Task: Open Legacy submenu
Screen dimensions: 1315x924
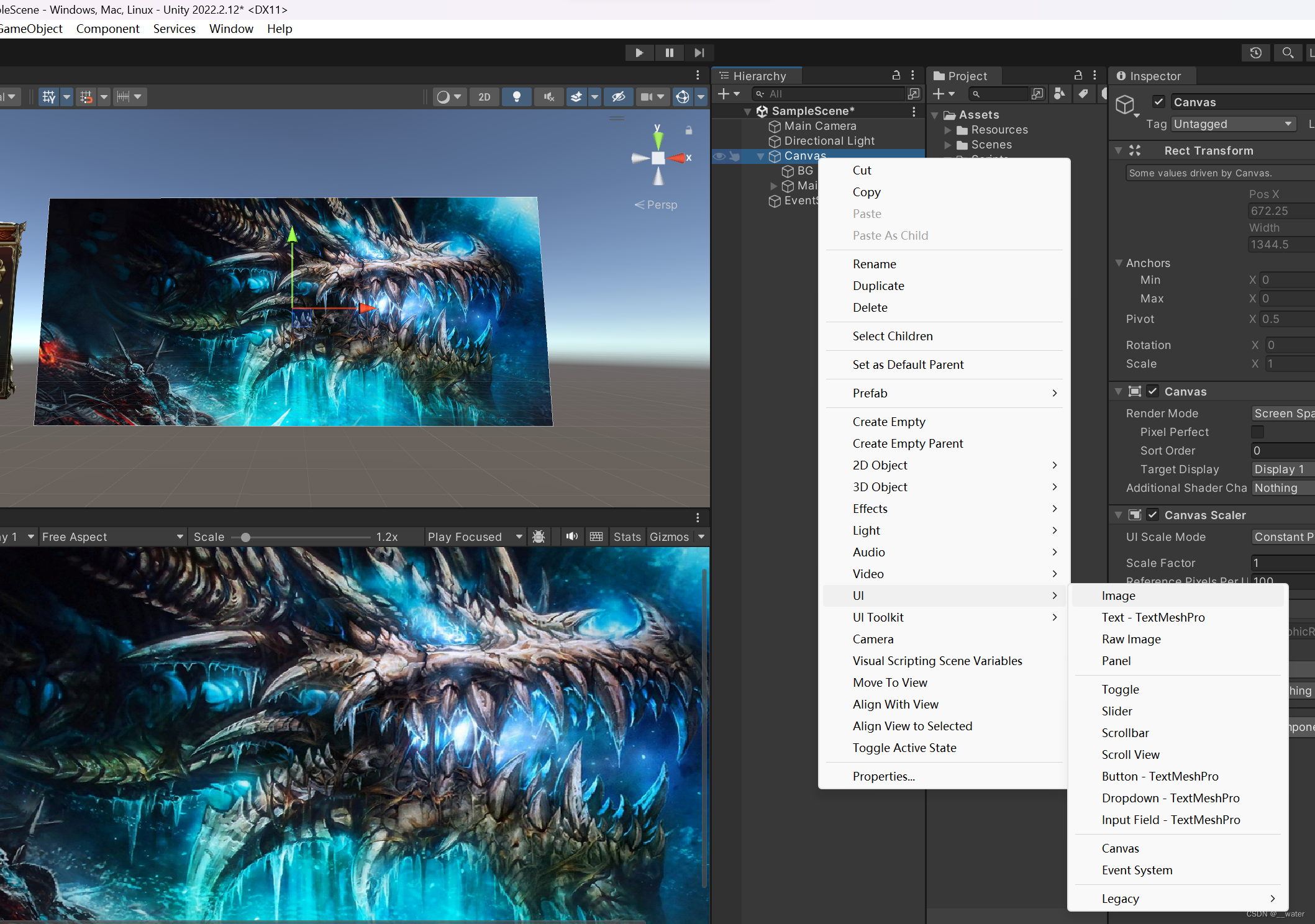Action: coord(1178,899)
